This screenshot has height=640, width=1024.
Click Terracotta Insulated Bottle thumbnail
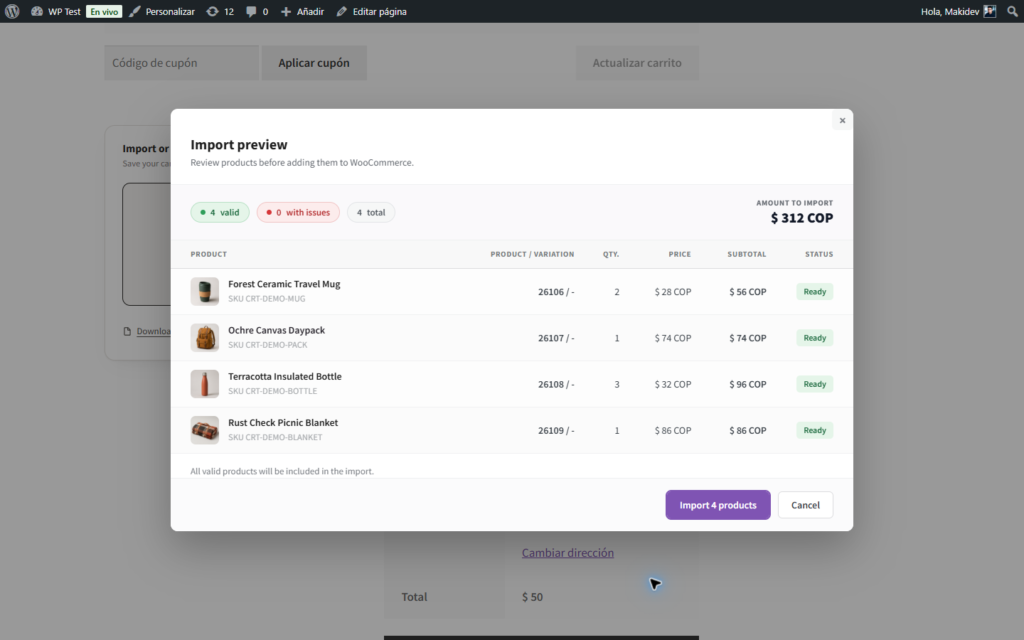[204, 384]
